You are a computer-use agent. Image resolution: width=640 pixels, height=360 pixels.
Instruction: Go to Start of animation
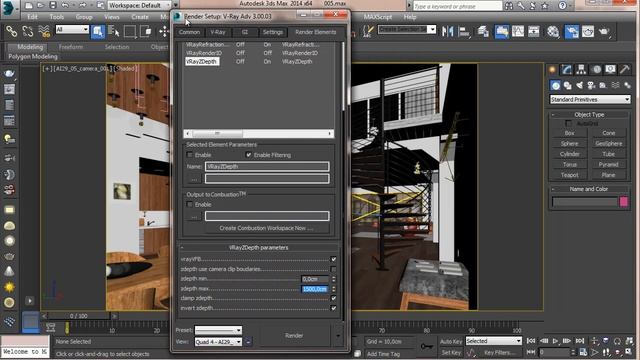[531, 341]
